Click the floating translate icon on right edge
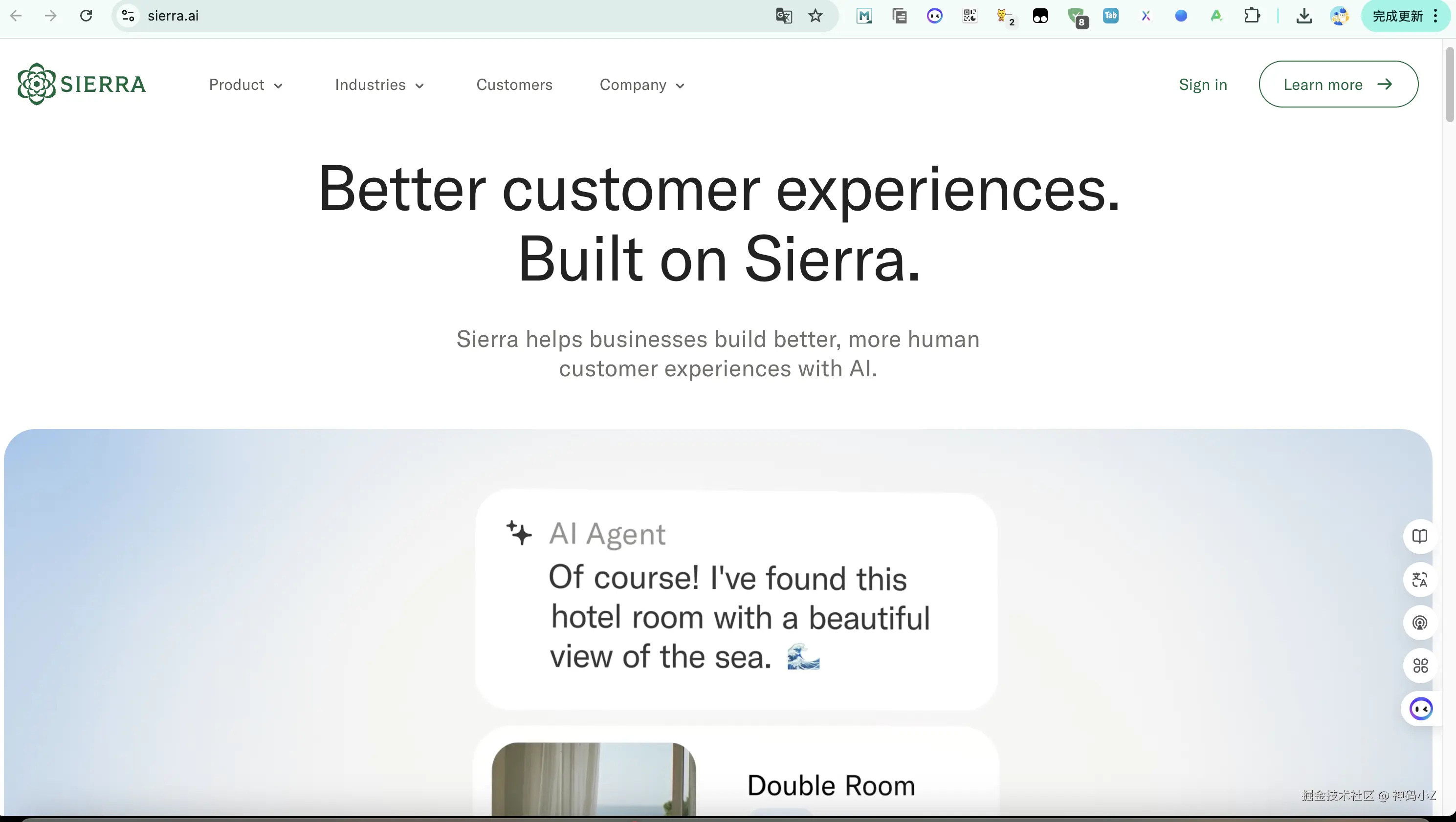The image size is (1456, 822). pos(1419,580)
